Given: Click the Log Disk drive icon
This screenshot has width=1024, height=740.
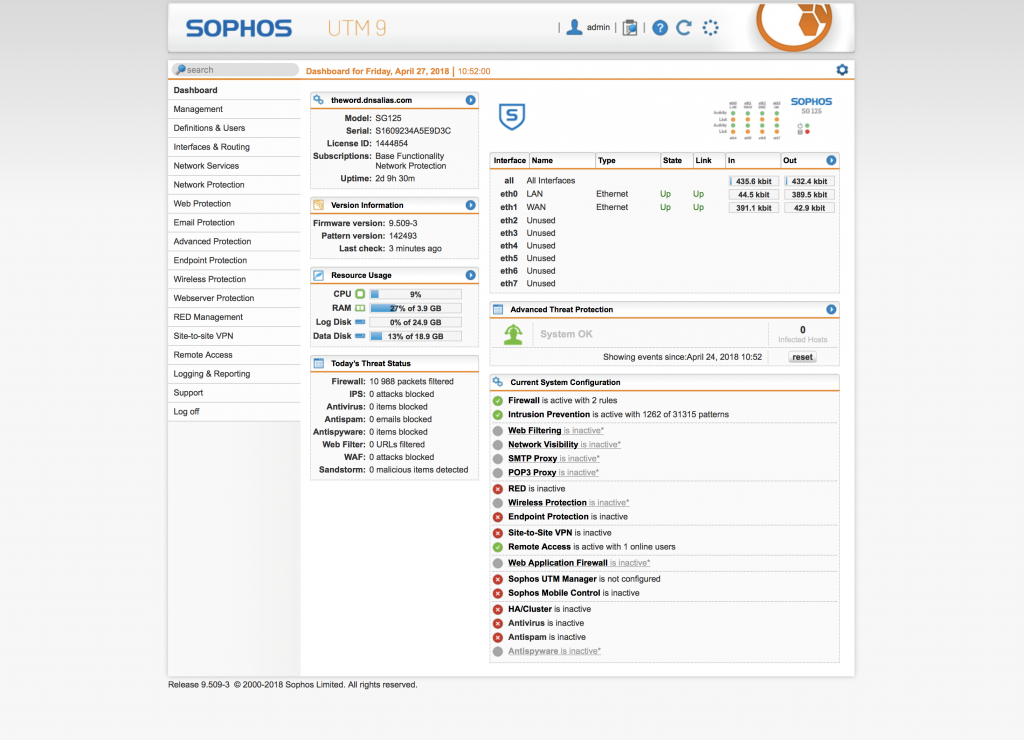Looking at the screenshot, I should tap(360, 322).
